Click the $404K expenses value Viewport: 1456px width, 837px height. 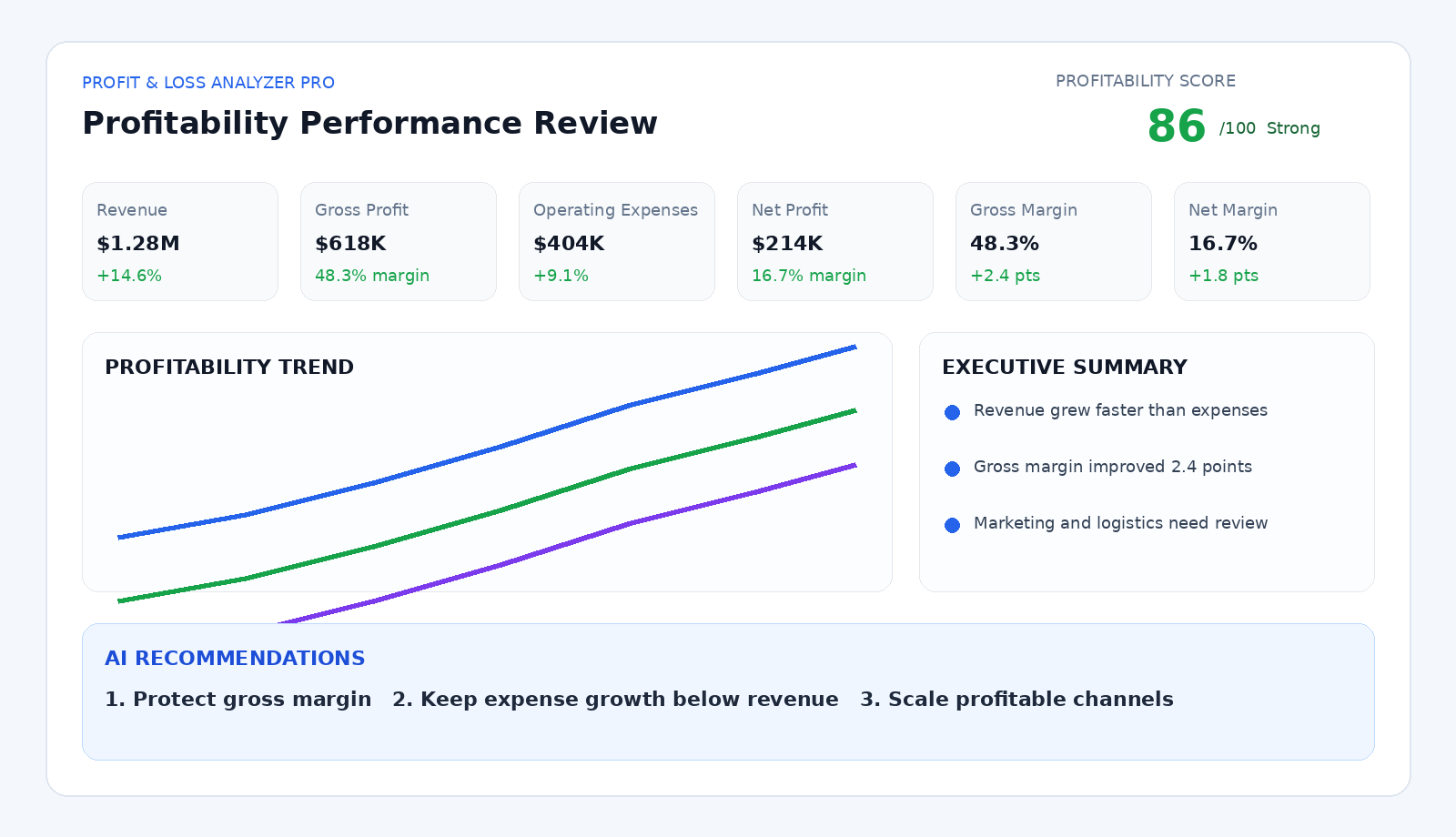tap(569, 244)
